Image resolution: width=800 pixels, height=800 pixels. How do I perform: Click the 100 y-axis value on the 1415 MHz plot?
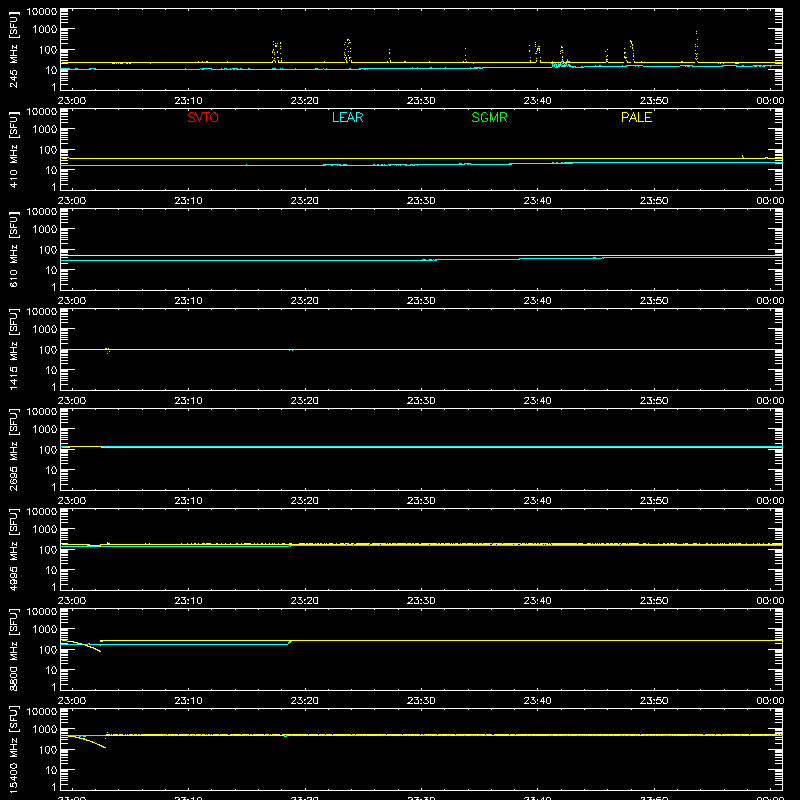[48, 350]
